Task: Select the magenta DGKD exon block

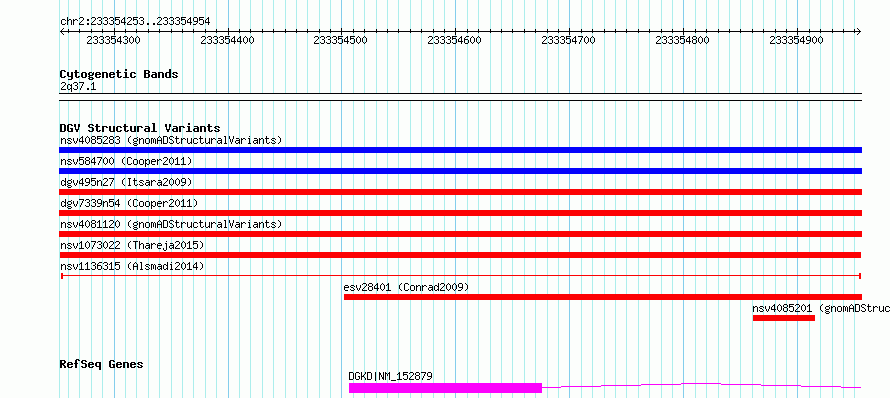Action: (446, 388)
